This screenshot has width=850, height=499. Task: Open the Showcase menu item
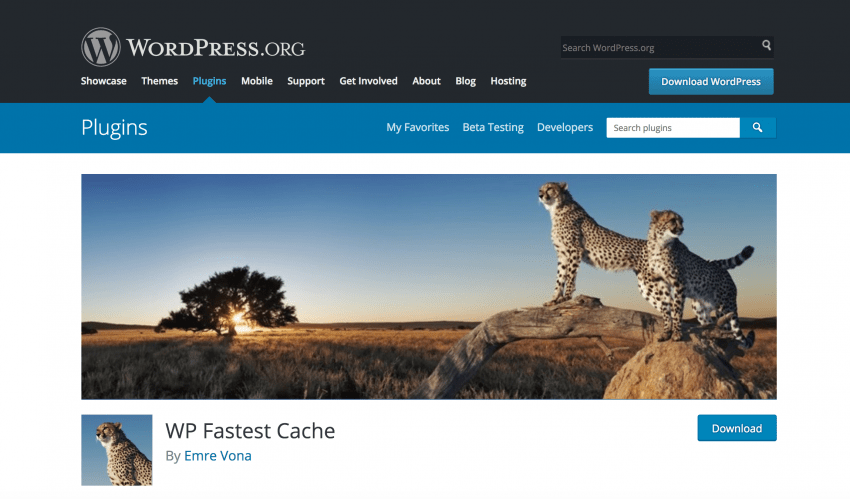(104, 81)
